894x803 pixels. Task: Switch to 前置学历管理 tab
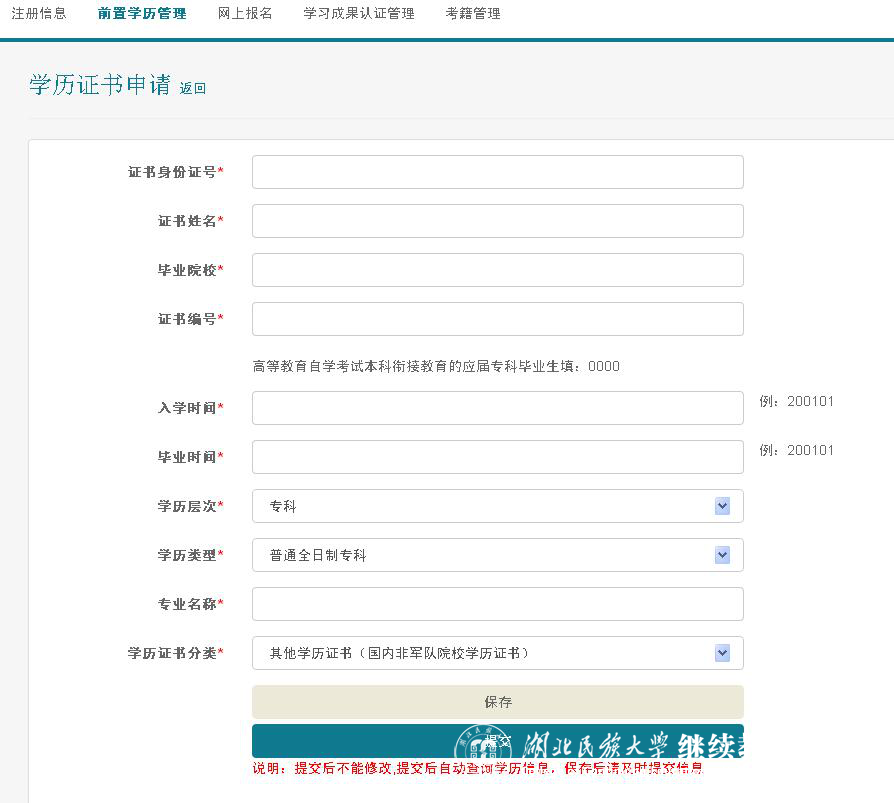click(x=142, y=14)
